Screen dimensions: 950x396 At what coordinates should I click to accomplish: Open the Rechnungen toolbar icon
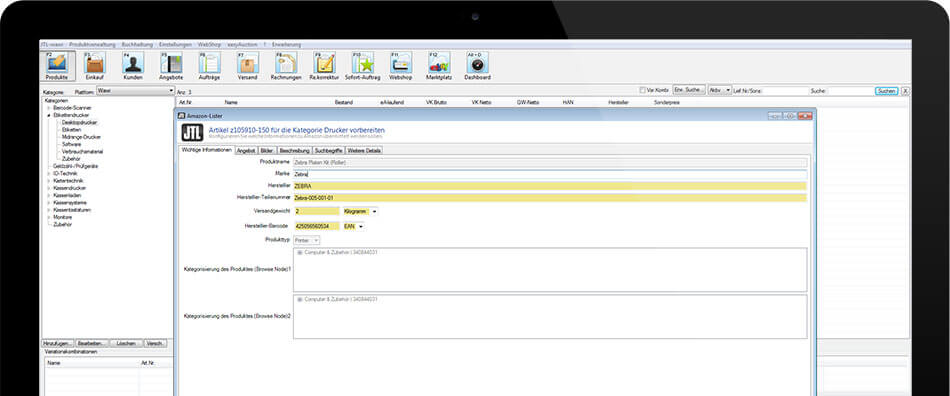click(286, 66)
